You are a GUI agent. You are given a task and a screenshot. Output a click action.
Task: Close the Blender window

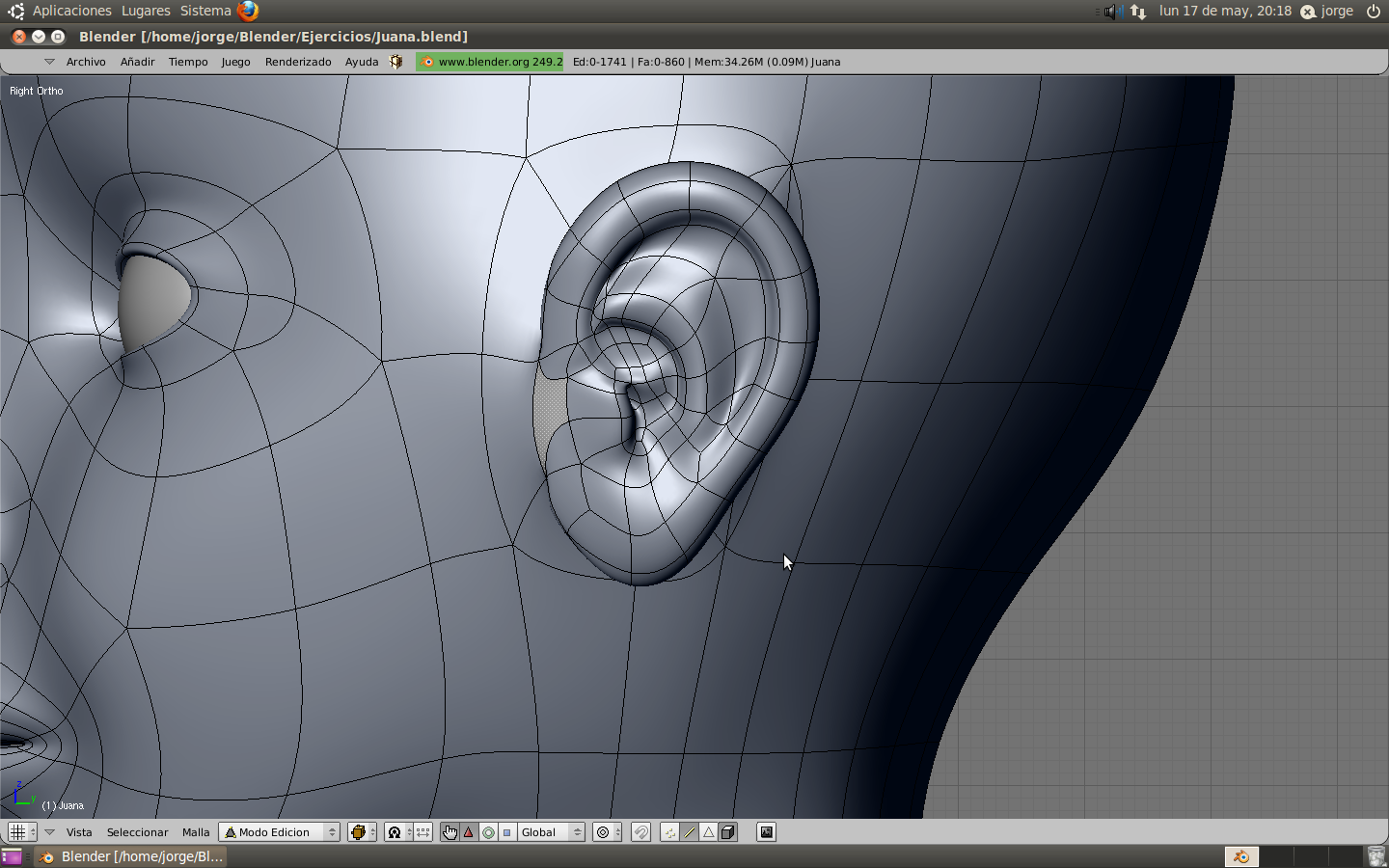[19, 37]
